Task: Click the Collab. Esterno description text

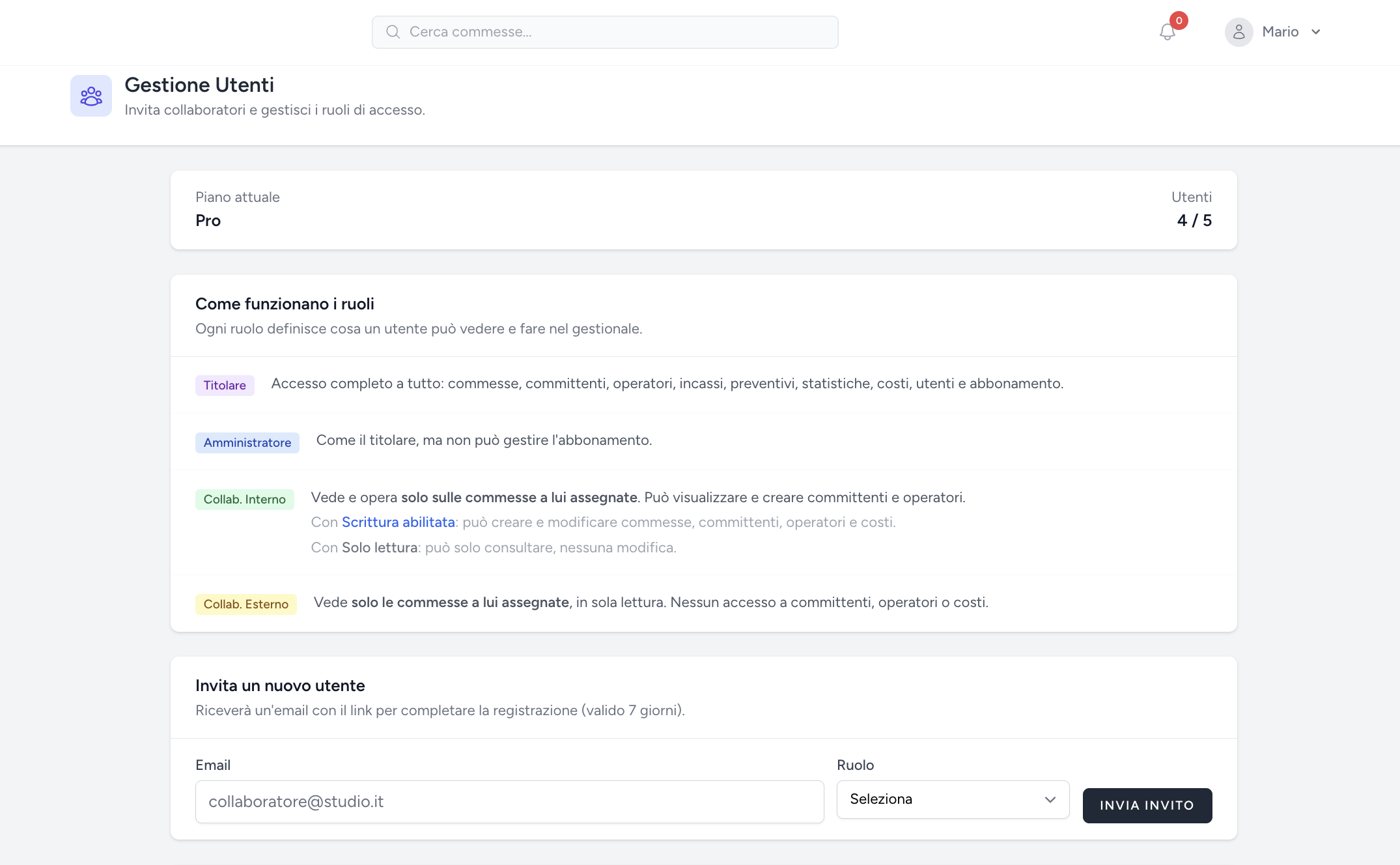Action: tap(651, 603)
